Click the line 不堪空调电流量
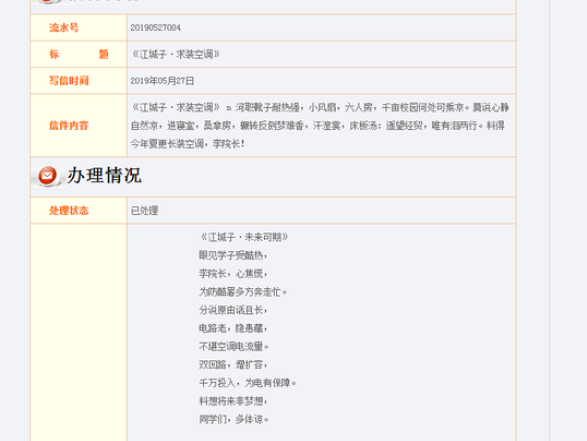The width and height of the screenshot is (587, 441). [x=234, y=346]
